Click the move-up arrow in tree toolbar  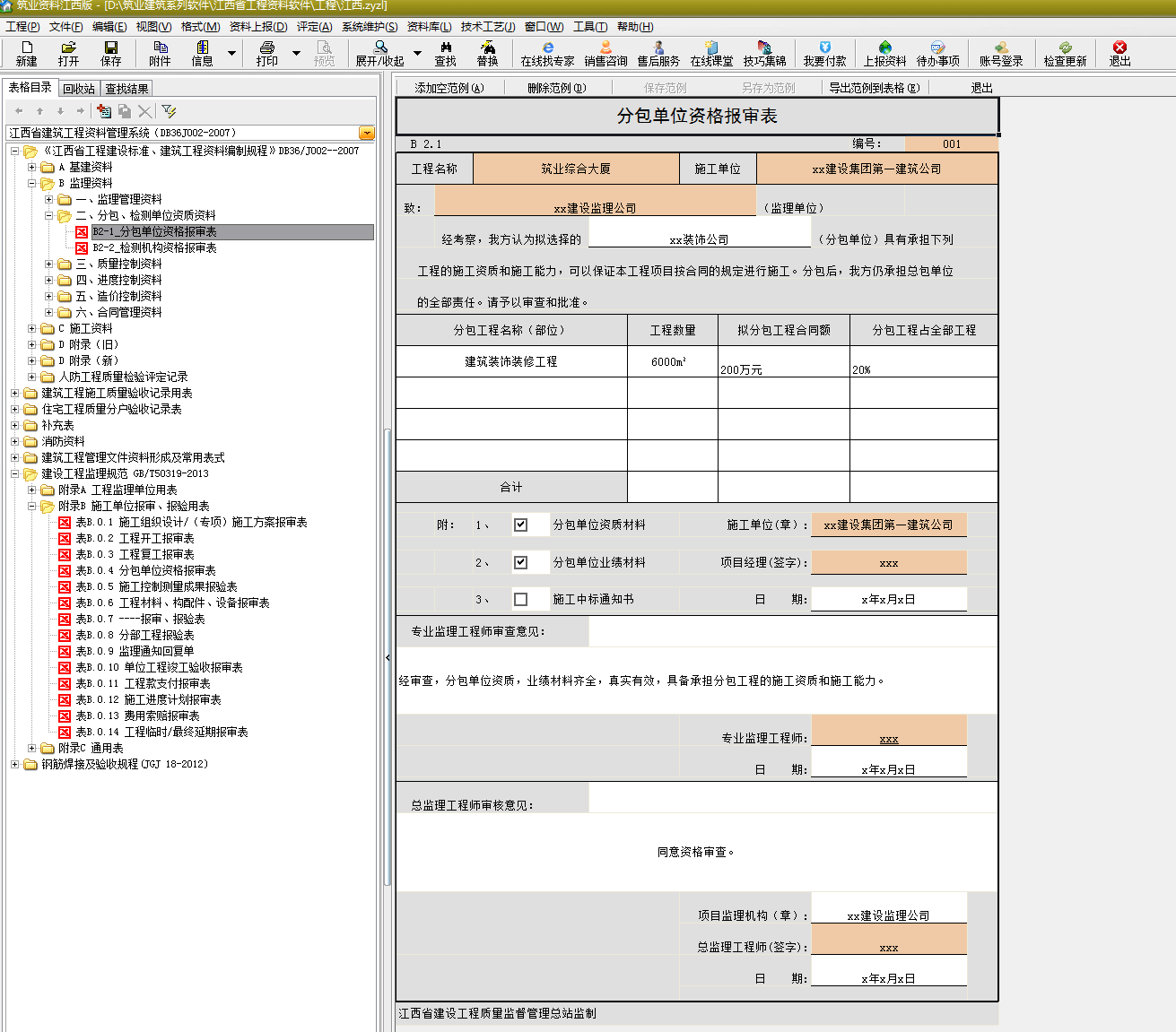click(x=39, y=110)
